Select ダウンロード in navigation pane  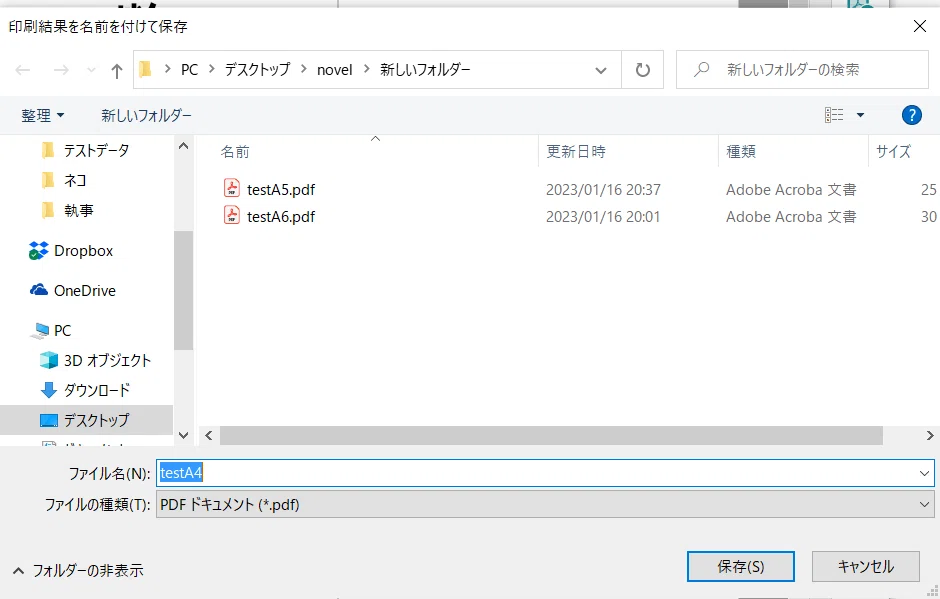[x=97, y=390]
